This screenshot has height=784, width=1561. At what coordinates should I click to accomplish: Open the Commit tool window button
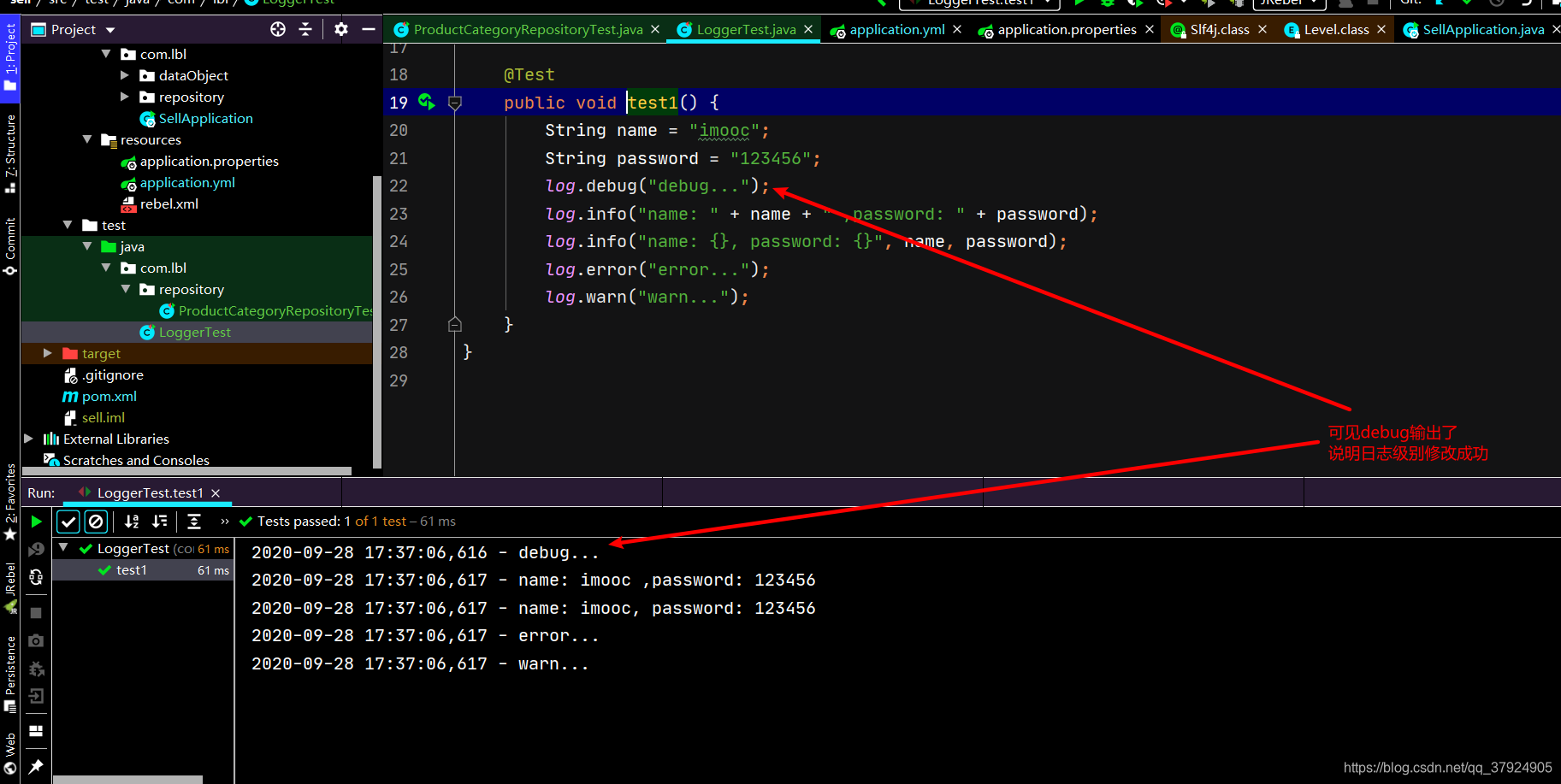pyautogui.click(x=9, y=246)
